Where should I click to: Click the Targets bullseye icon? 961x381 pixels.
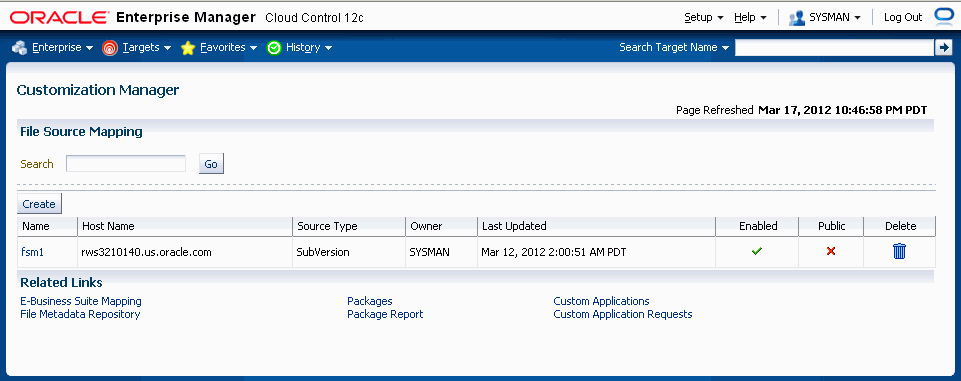(x=110, y=48)
